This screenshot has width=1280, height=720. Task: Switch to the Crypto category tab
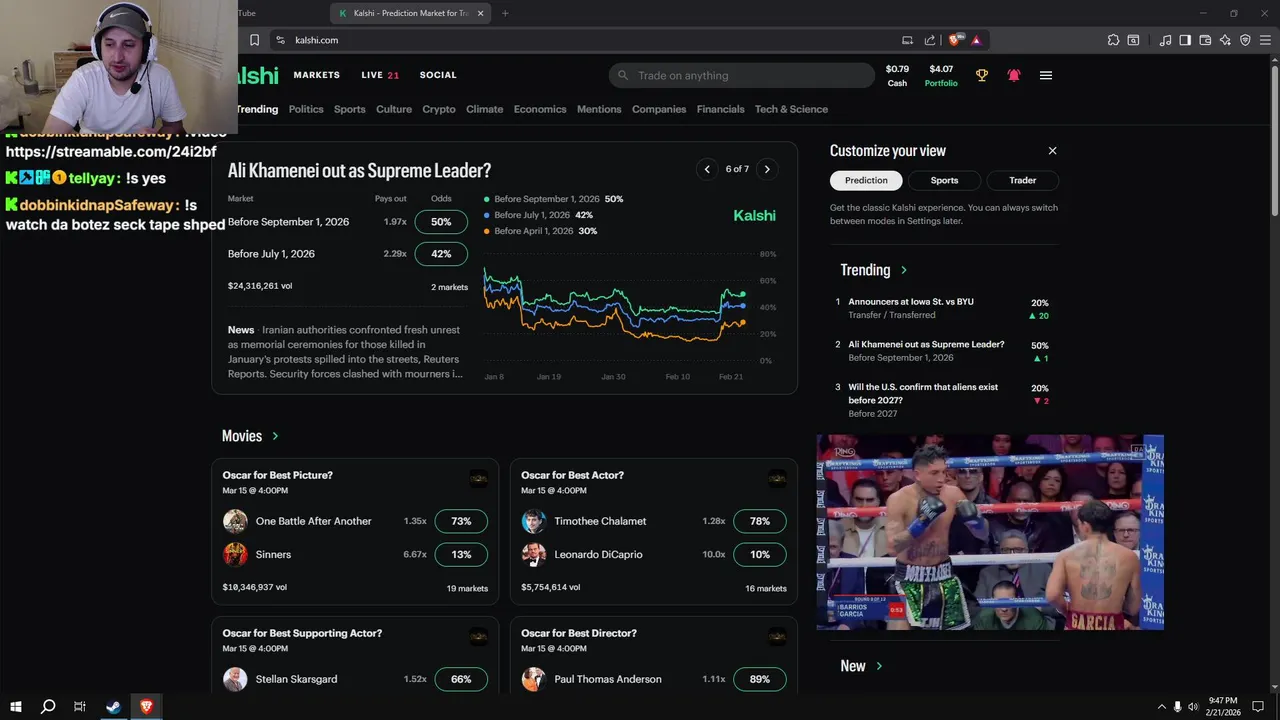click(439, 109)
